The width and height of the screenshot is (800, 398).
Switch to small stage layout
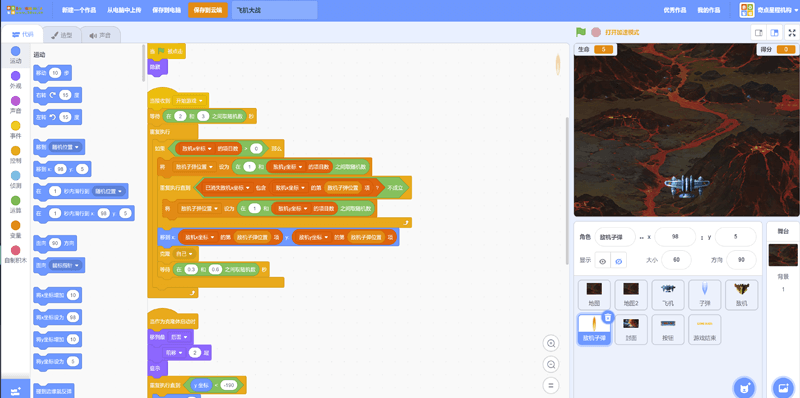tap(759, 33)
